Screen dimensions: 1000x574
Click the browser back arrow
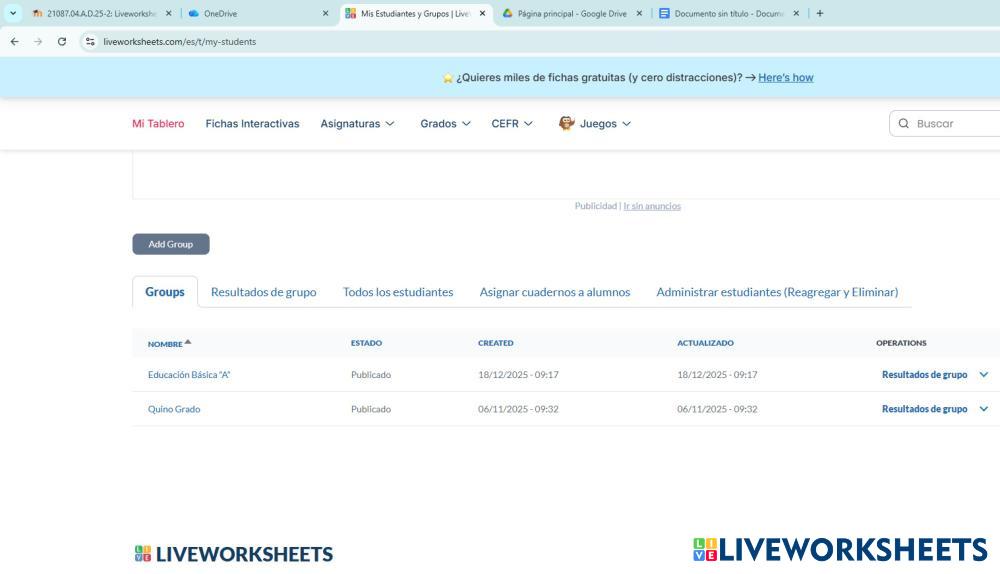14,42
